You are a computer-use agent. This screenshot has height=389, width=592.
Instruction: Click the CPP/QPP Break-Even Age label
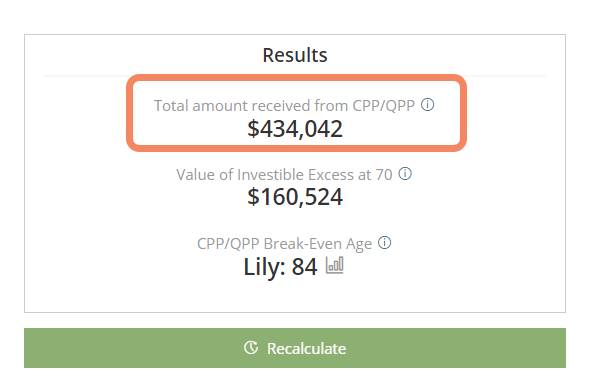coord(284,244)
